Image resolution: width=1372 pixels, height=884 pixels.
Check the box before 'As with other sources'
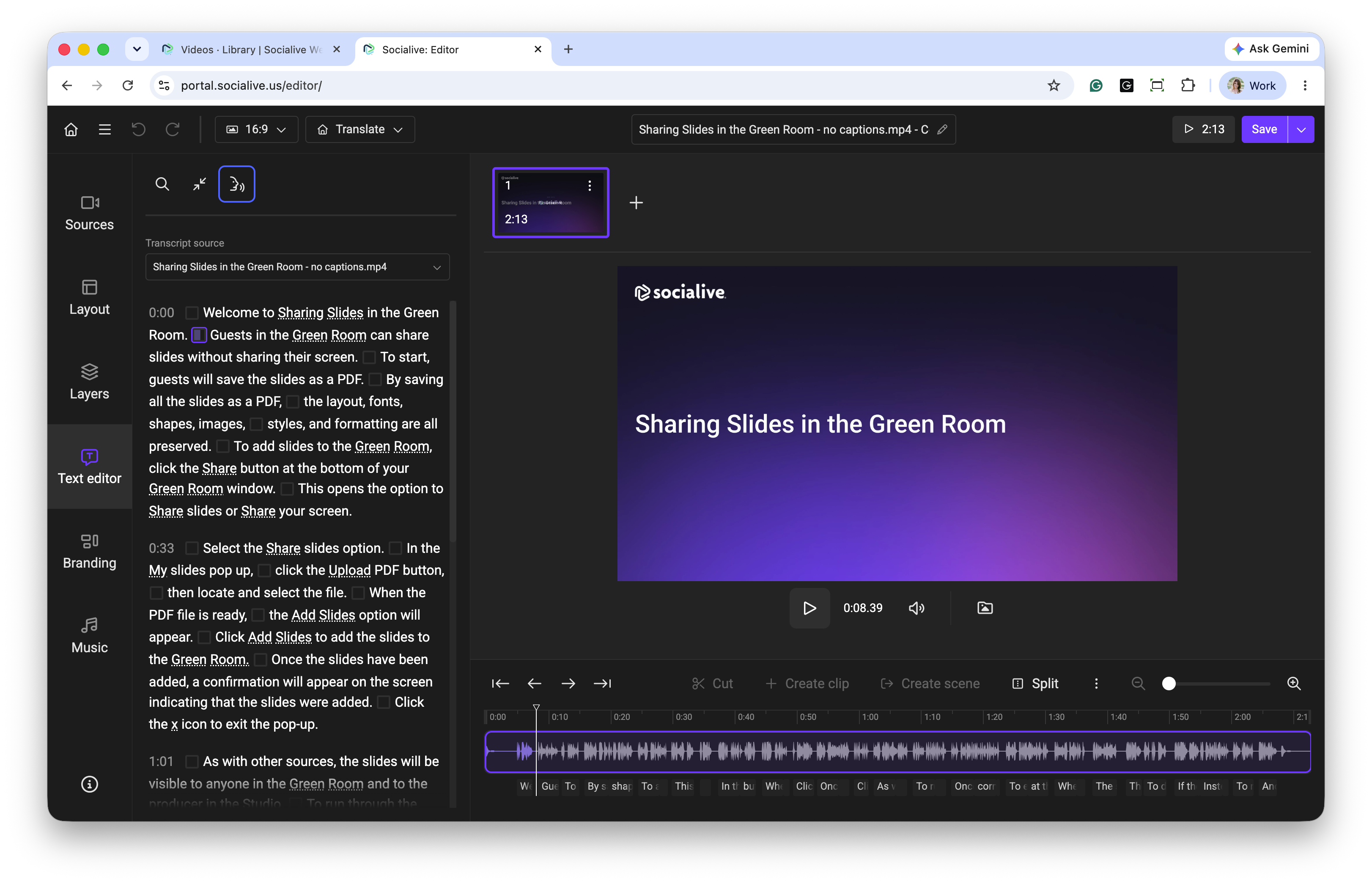click(x=192, y=762)
